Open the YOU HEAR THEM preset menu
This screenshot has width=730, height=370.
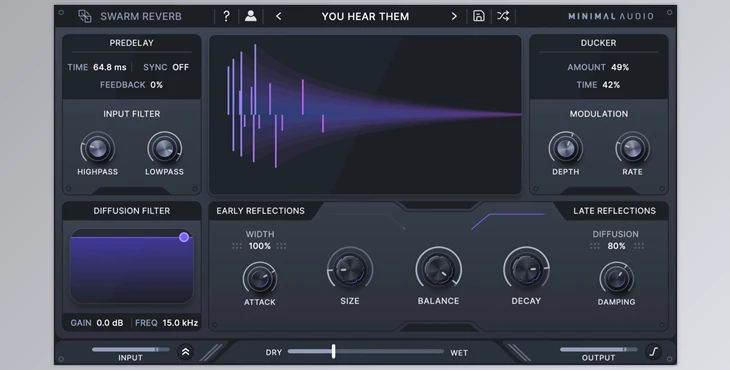pos(365,16)
